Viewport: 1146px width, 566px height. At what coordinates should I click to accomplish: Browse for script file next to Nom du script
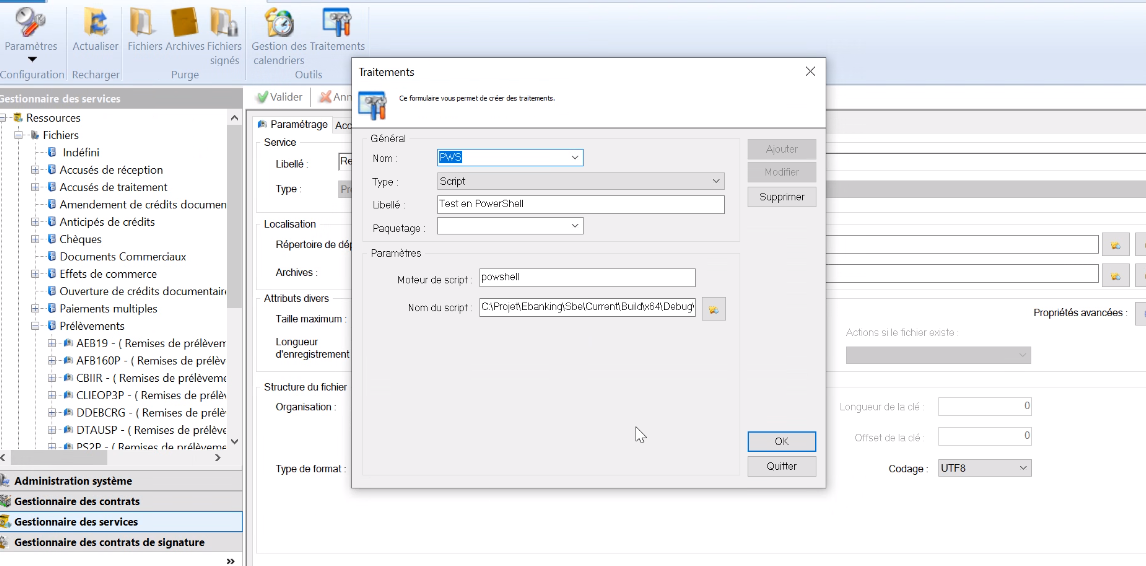(x=713, y=309)
